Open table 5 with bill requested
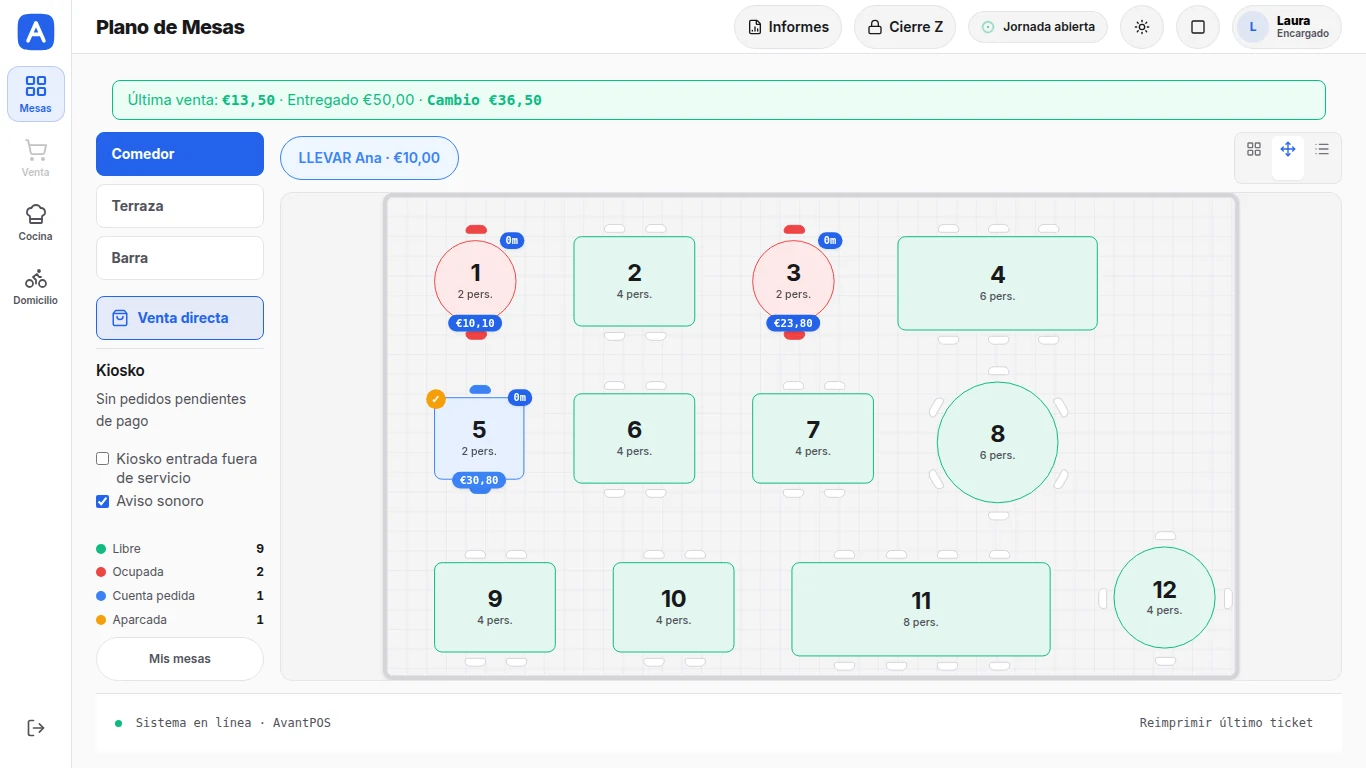Viewport: 1366px width, 768px height. [x=479, y=438]
